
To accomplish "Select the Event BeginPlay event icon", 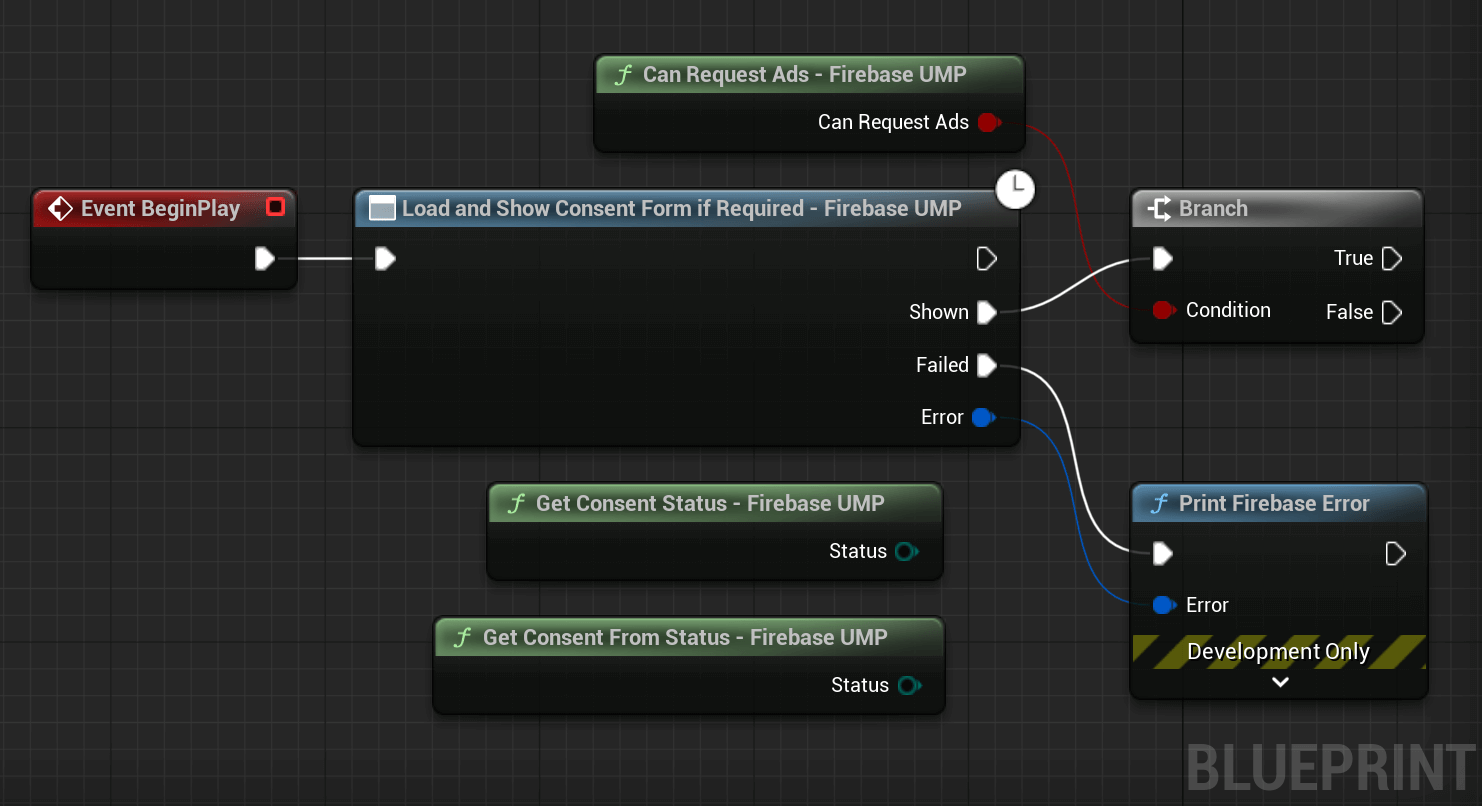I will click(60, 209).
